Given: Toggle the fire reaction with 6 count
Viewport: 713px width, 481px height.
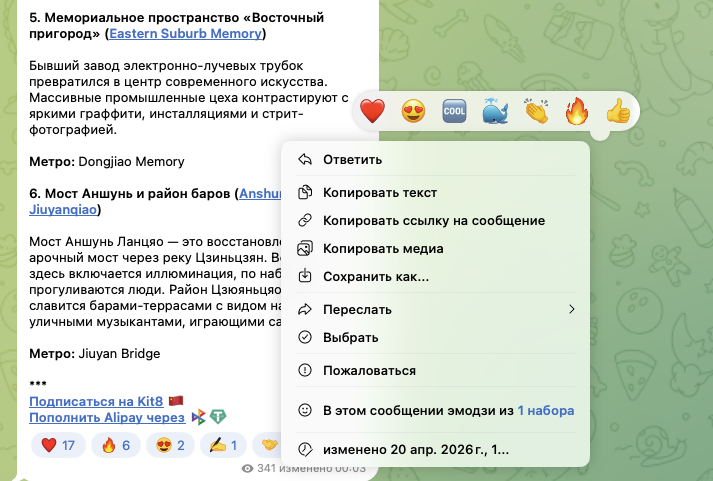Looking at the screenshot, I should 115,445.
